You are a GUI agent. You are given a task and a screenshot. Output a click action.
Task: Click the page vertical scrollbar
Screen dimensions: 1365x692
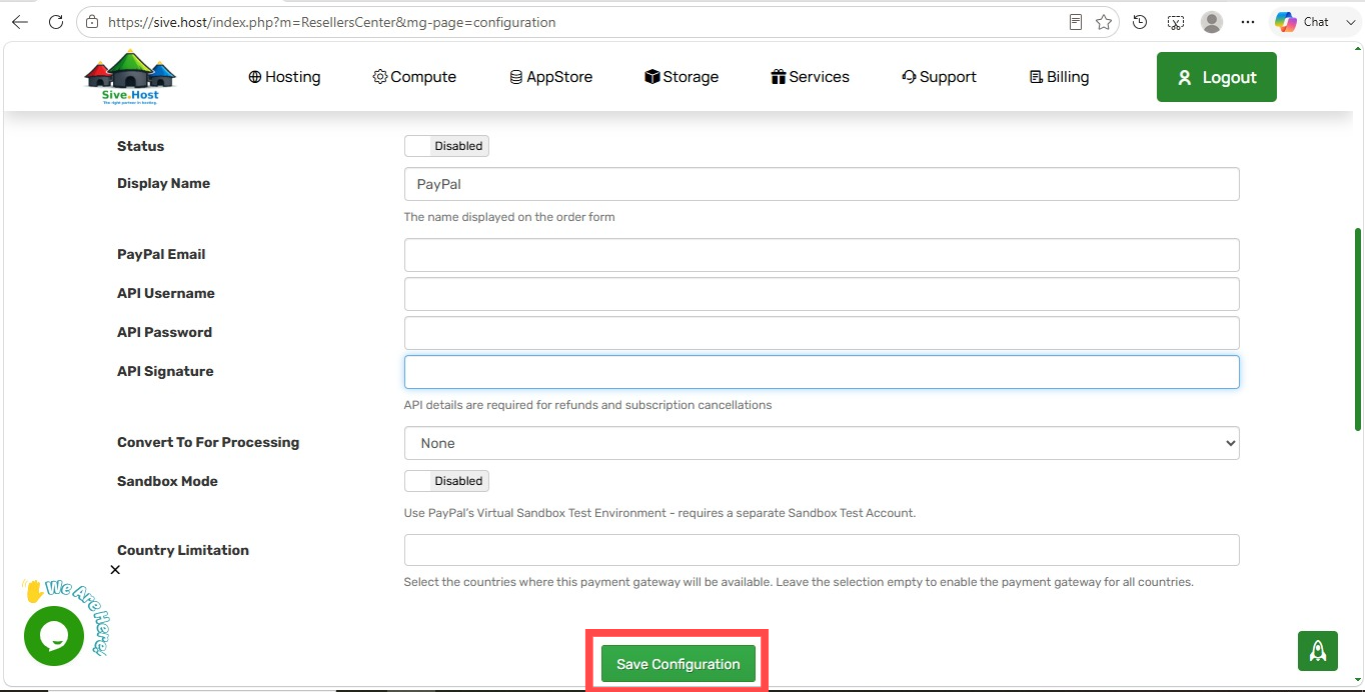point(1357,330)
